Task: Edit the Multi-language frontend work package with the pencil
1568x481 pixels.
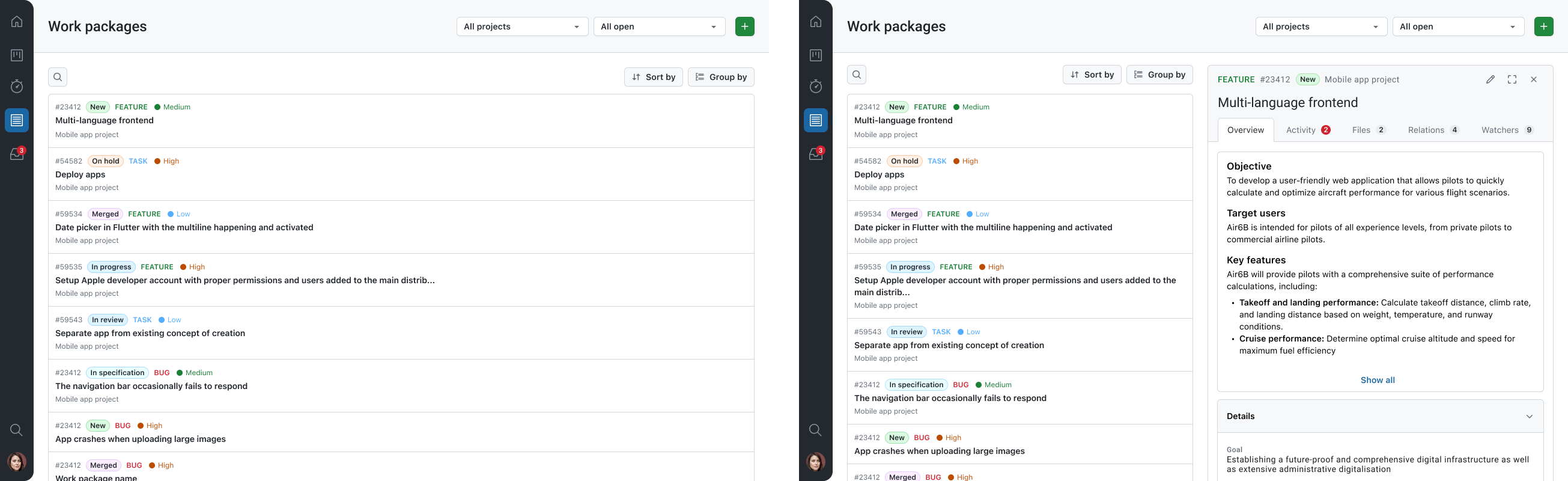Action: click(1490, 79)
